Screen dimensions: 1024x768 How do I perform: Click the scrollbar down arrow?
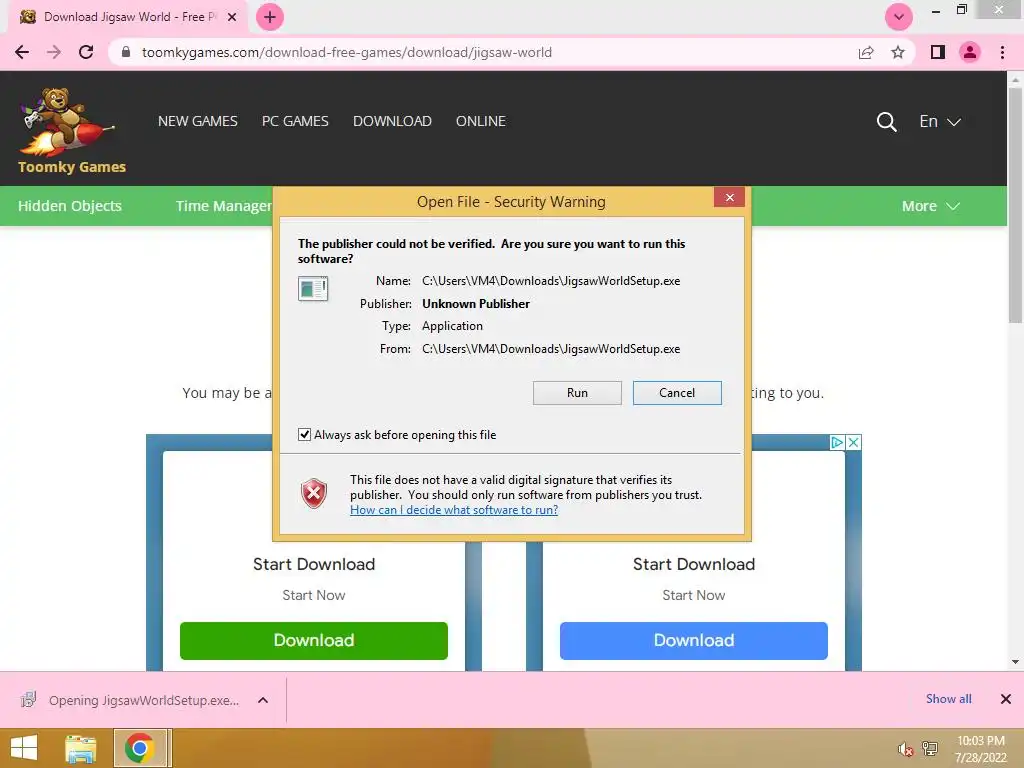click(x=1015, y=662)
